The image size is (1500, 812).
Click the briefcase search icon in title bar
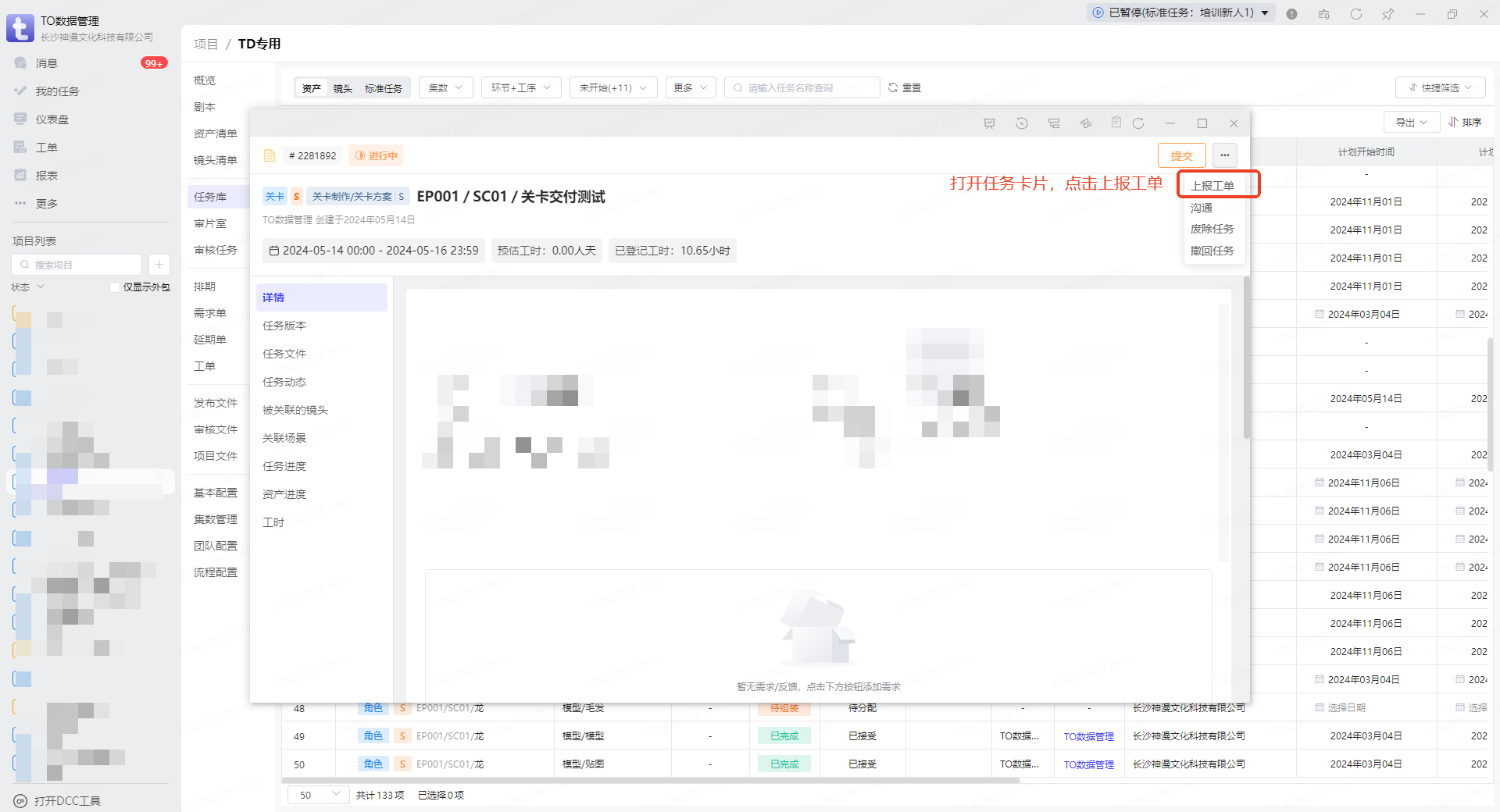coord(1324,13)
